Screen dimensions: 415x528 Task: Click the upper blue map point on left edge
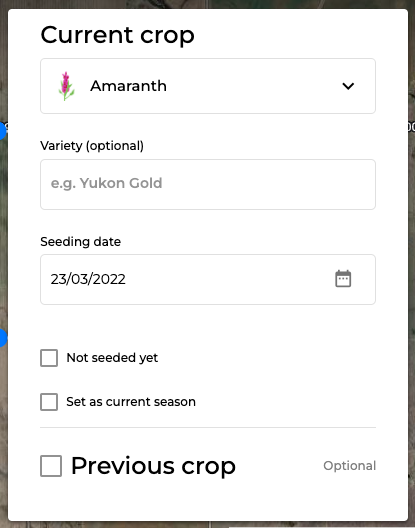[2, 131]
